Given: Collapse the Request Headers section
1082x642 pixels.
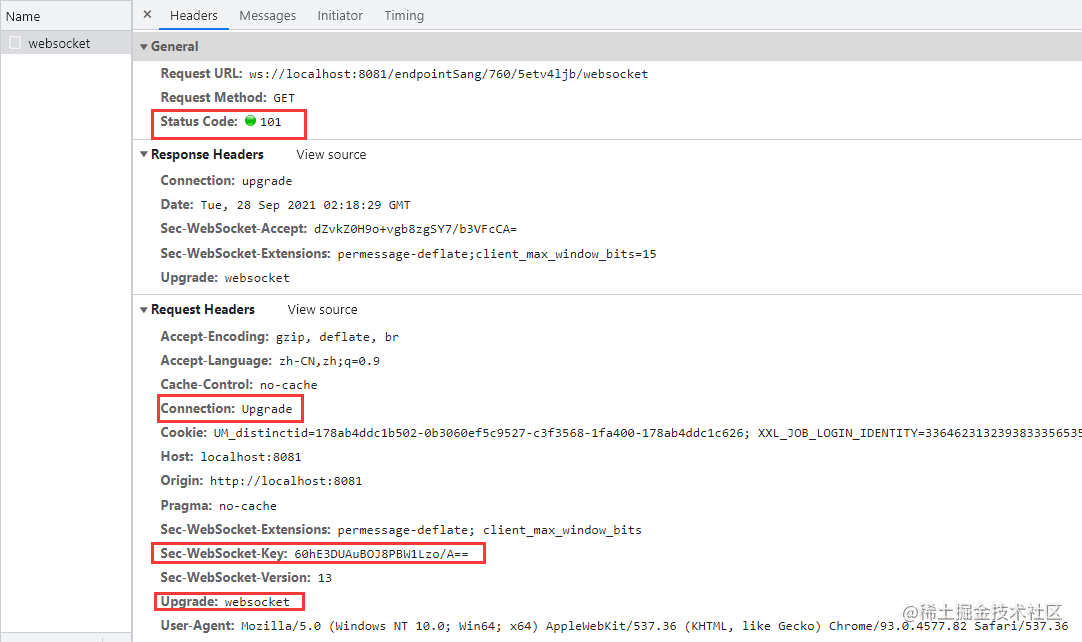Looking at the screenshot, I should (144, 310).
